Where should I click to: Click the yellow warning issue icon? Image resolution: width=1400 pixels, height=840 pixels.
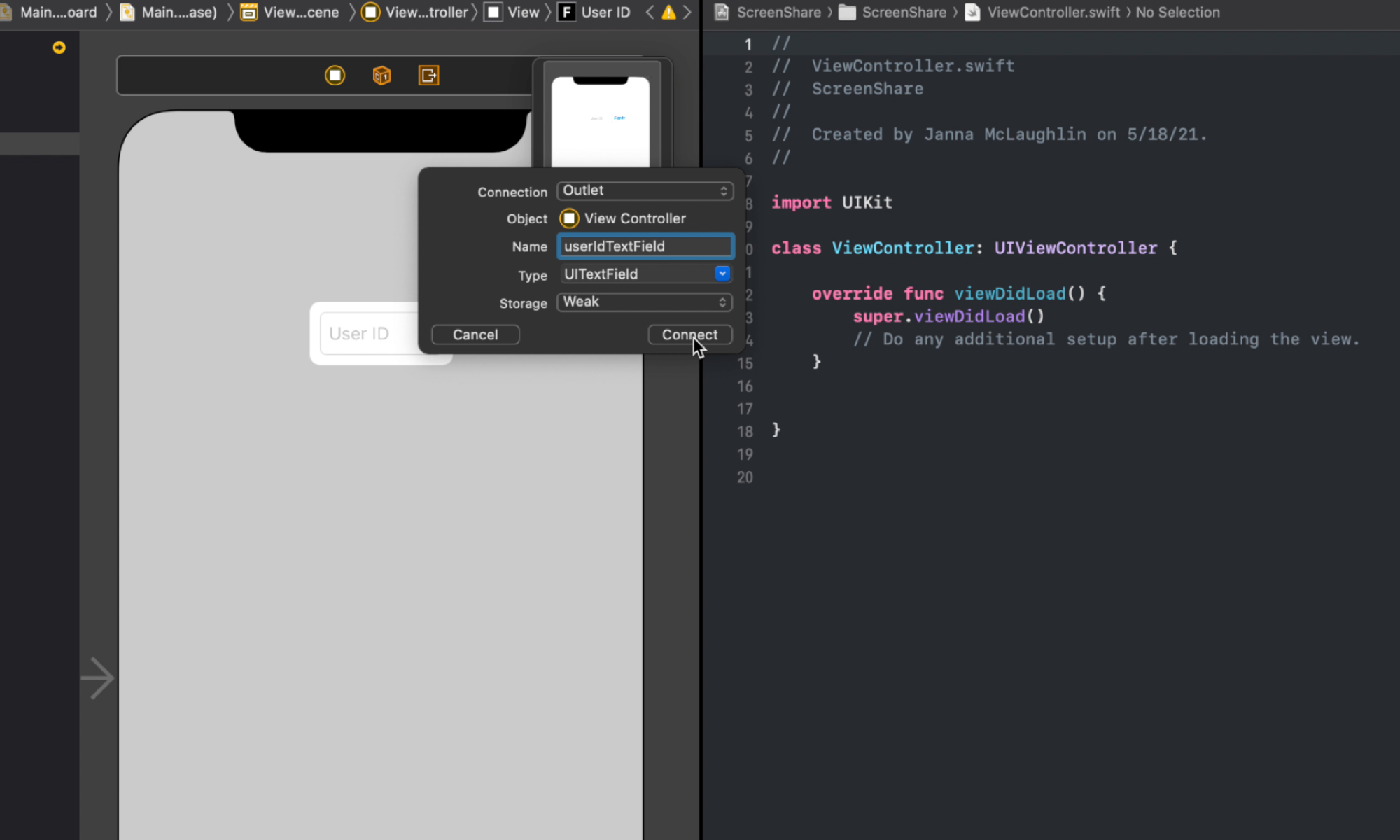pos(668,13)
